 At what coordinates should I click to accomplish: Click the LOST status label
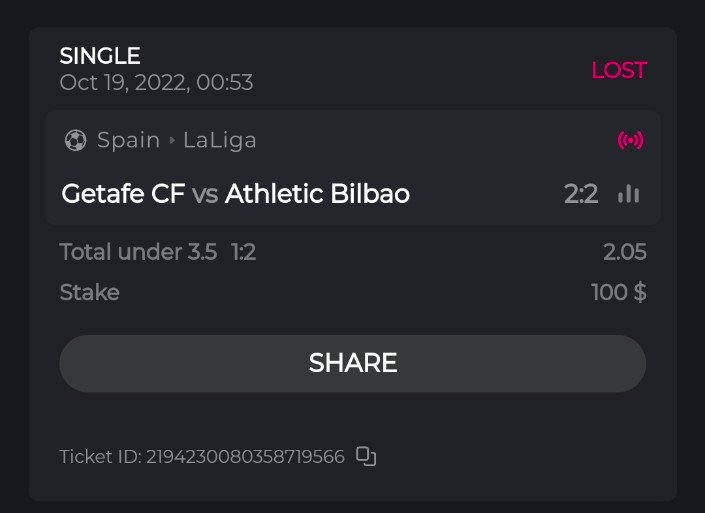pos(619,70)
